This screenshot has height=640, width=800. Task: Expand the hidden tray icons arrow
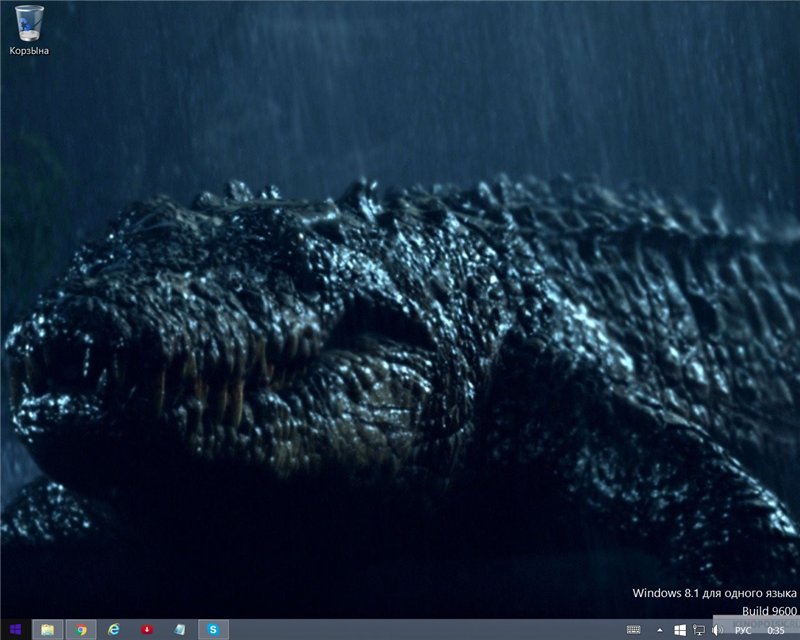(x=660, y=630)
